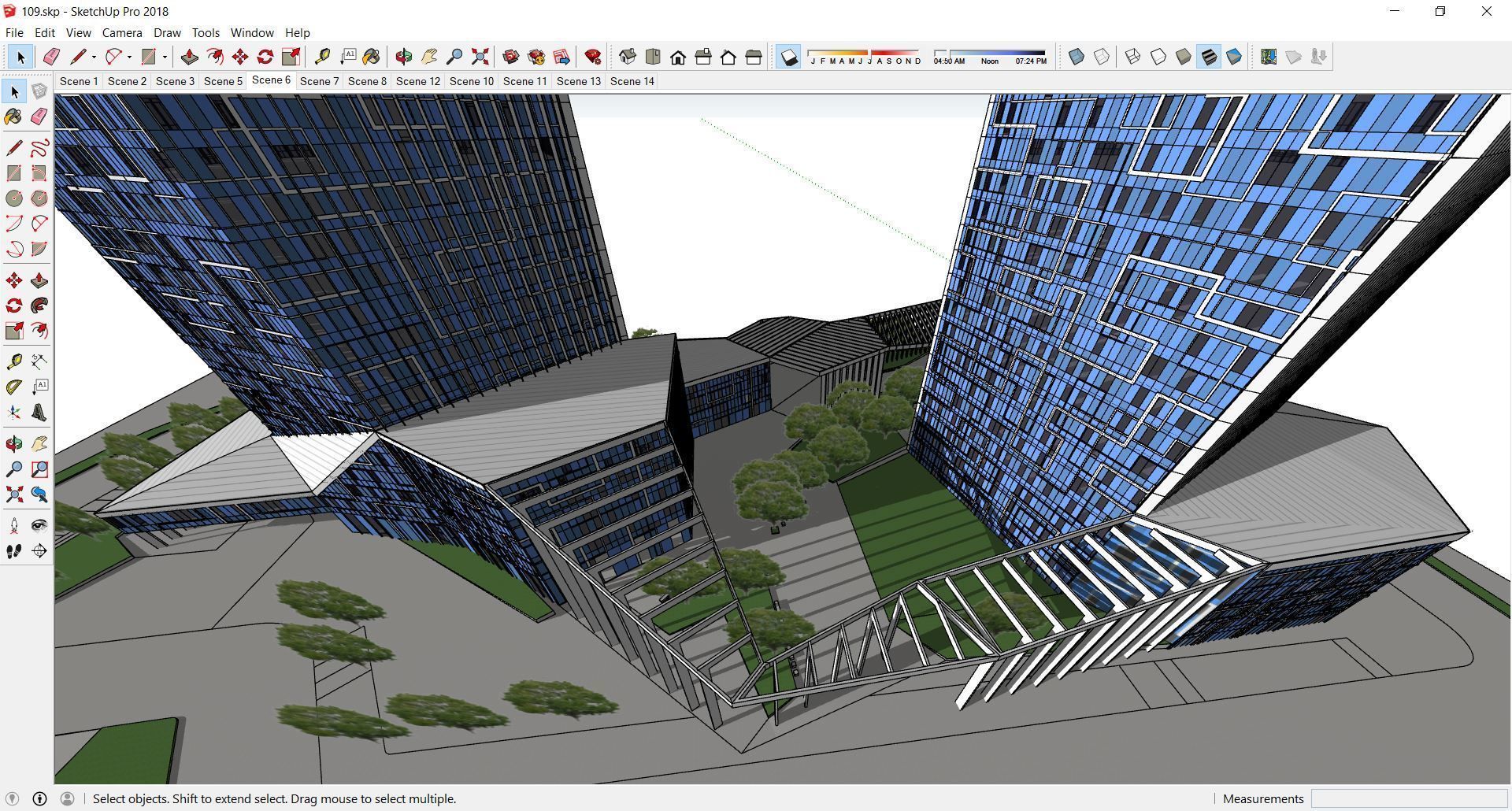
Task: Click the sign-in user status icon
Action: (x=67, y=798)
